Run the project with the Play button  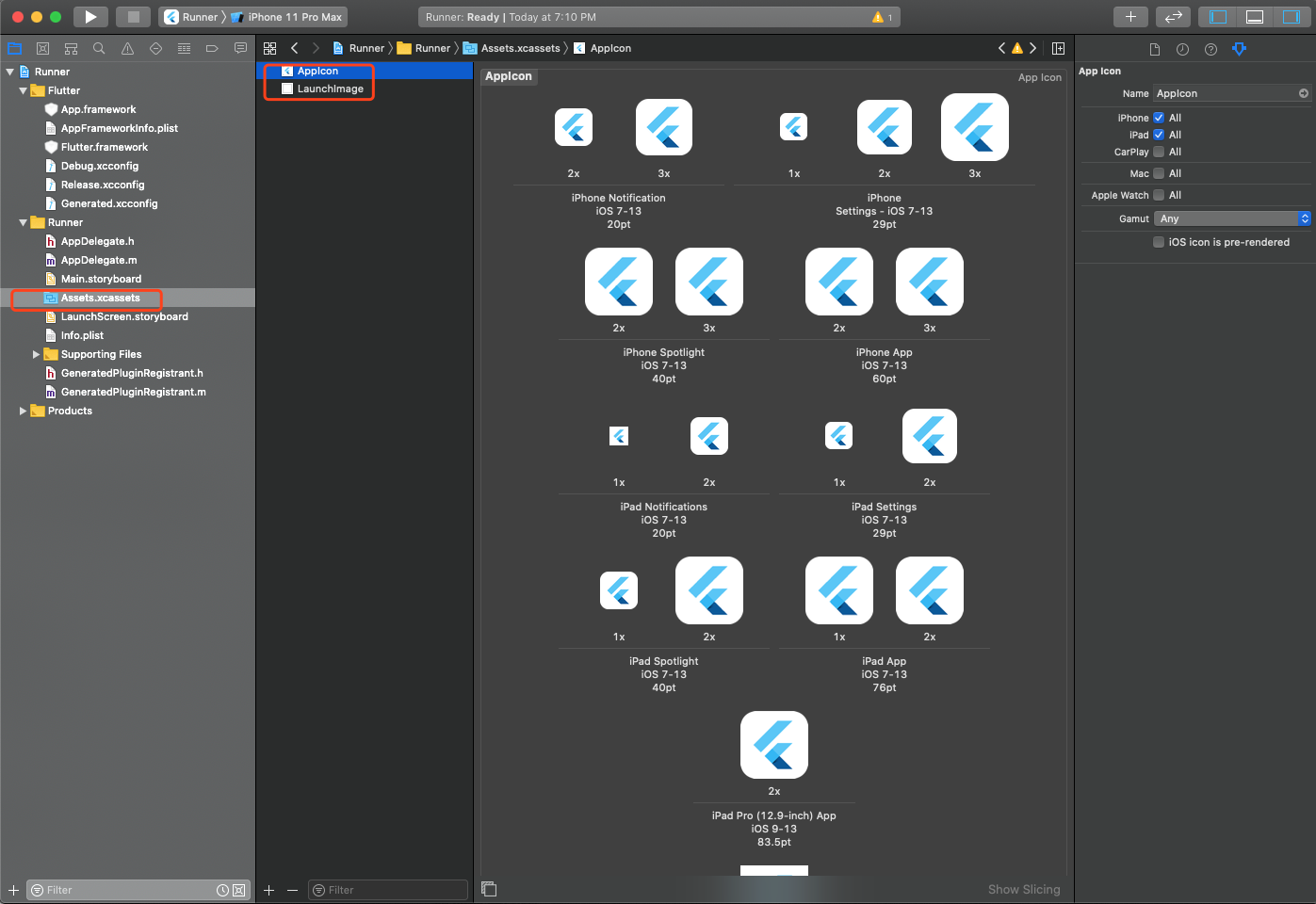click(x=90, y=17)
